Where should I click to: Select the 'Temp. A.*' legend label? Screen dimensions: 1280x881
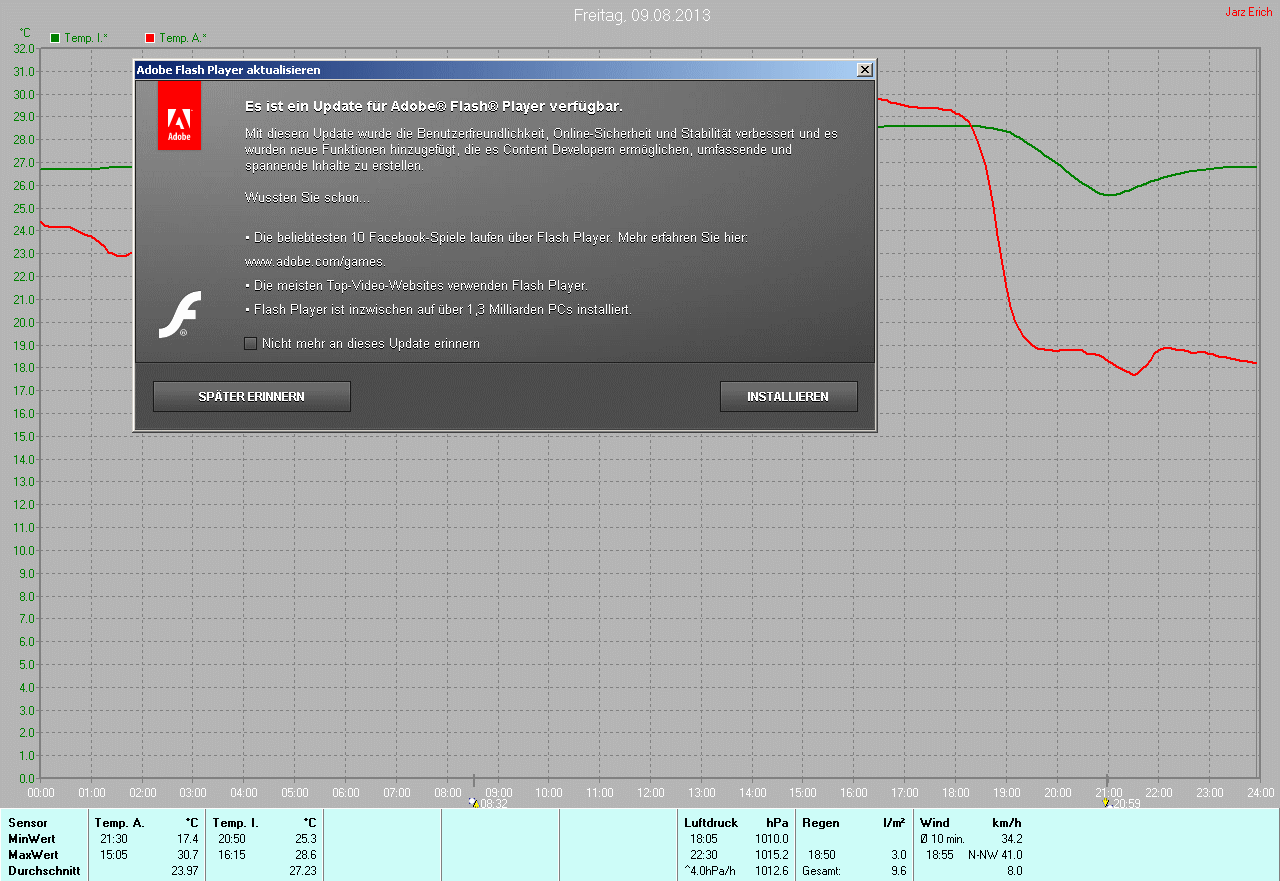183,38
